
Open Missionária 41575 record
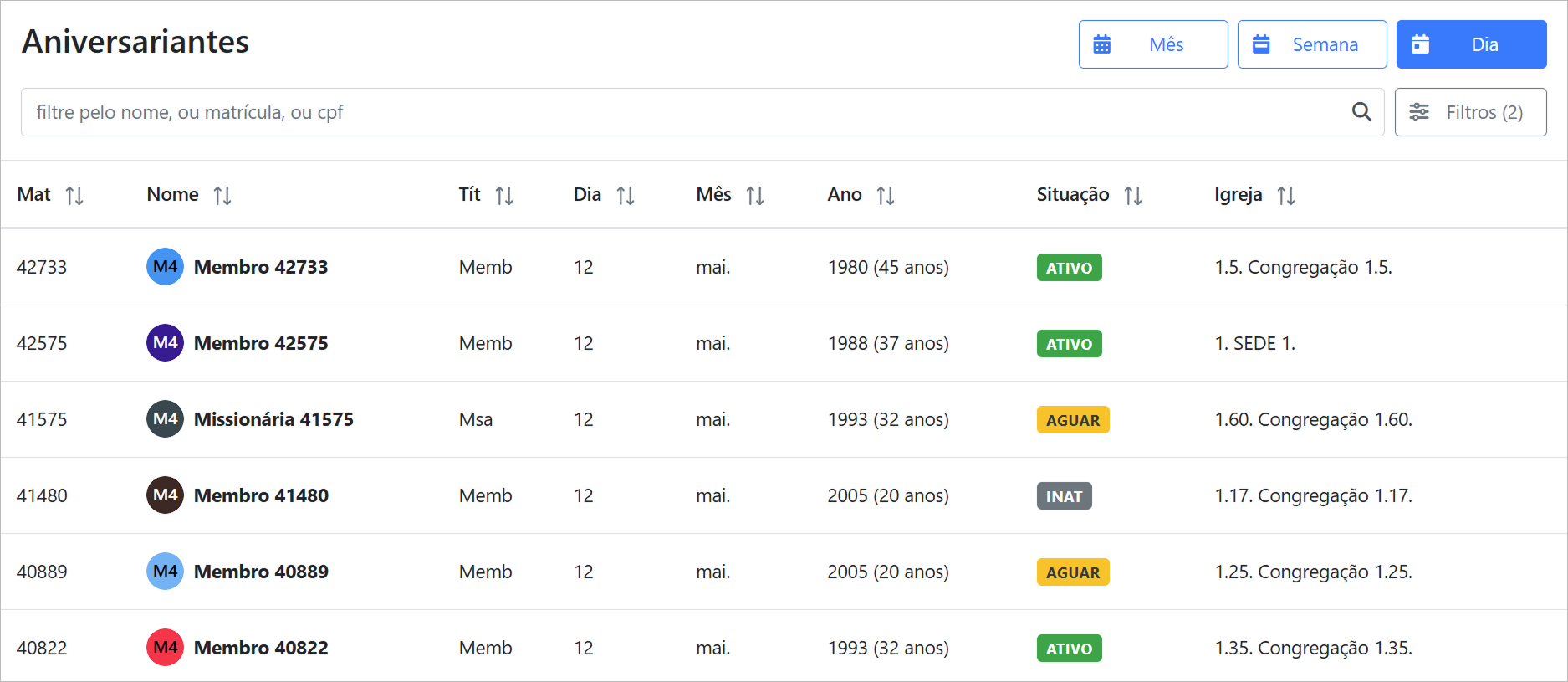tap(273, 419)
